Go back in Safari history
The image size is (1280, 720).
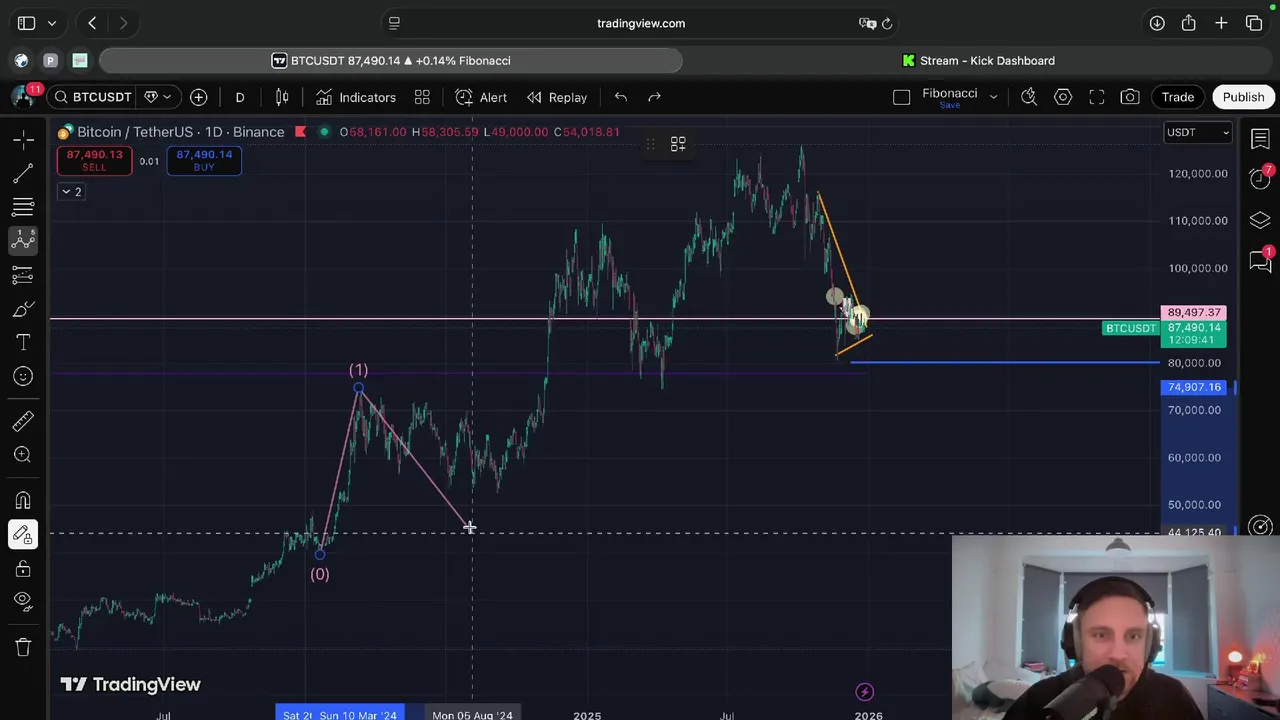tap(92, 23)
